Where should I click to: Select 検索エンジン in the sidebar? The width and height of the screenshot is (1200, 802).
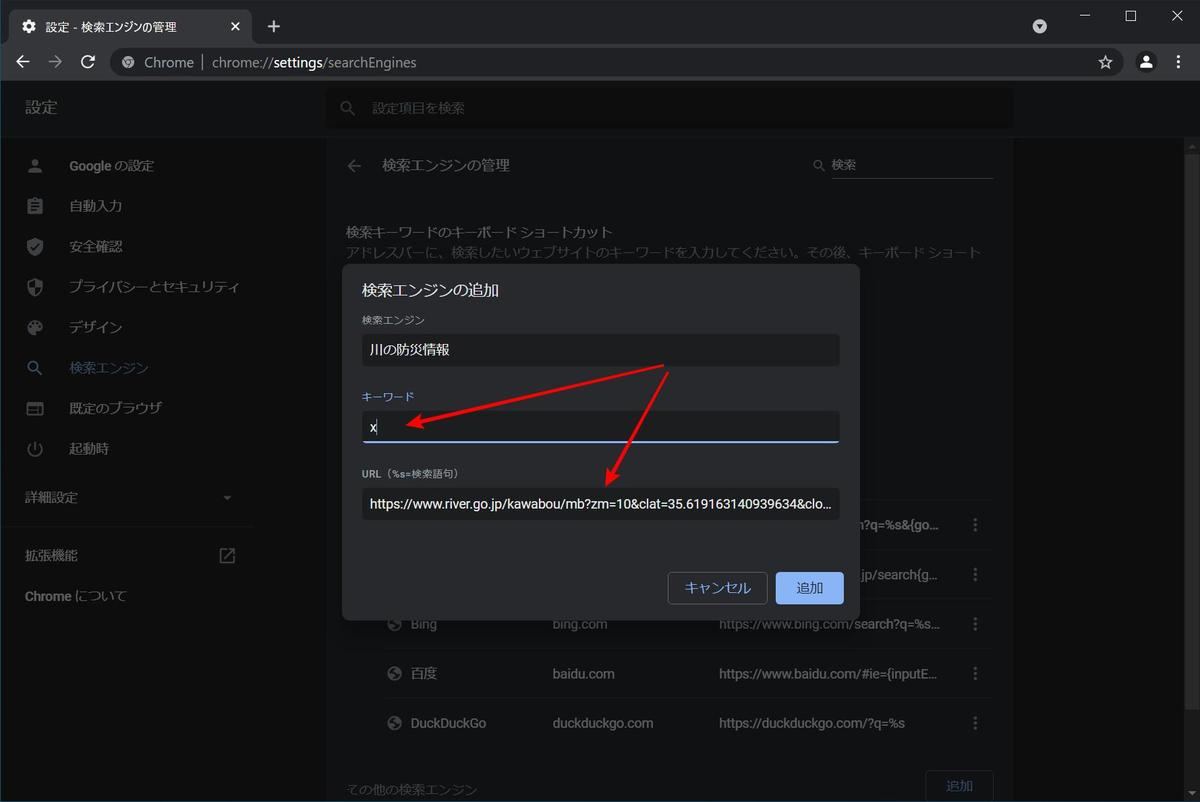(108, 368)
